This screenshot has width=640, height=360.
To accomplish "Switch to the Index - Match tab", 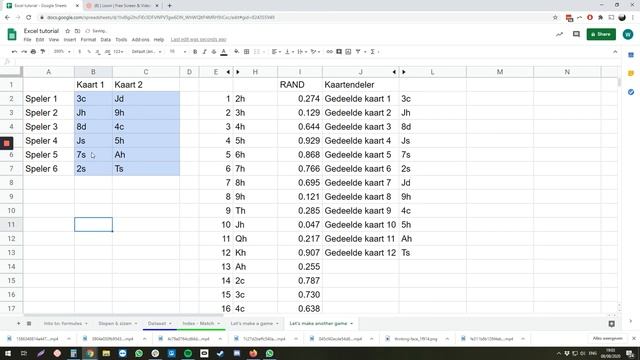I will tap(201, 323).
